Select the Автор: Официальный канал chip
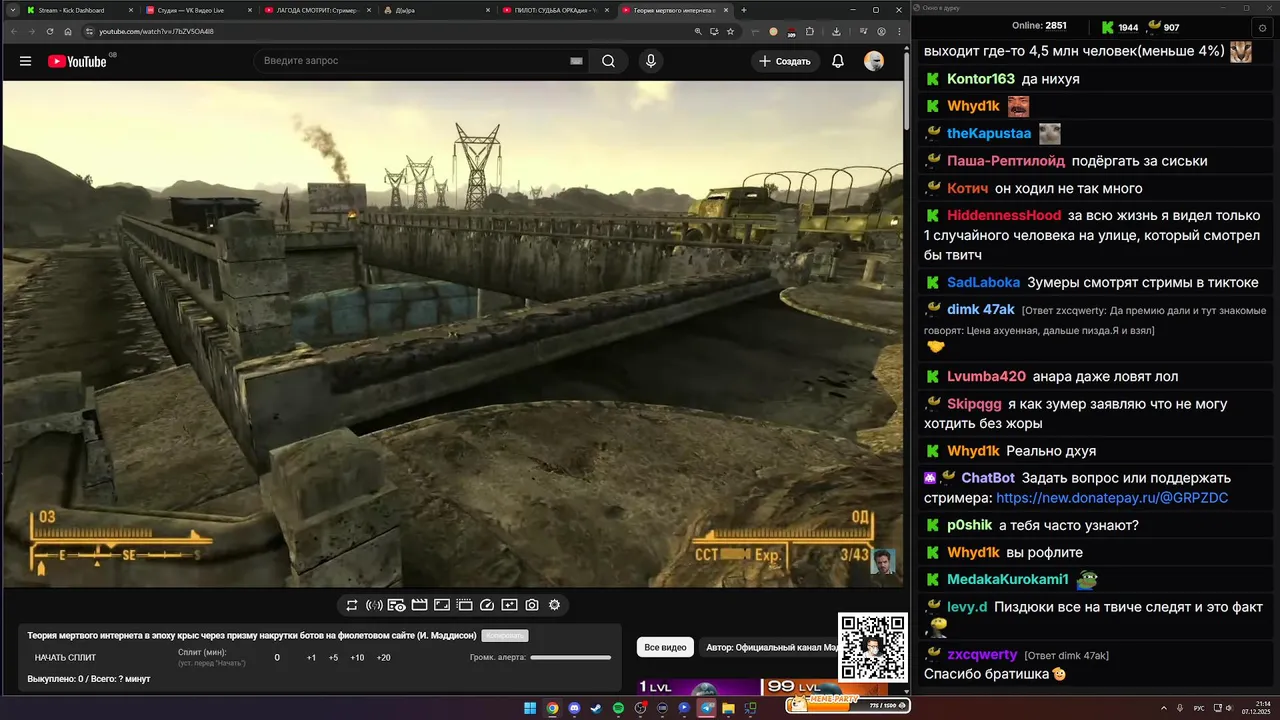 (768, 648)
